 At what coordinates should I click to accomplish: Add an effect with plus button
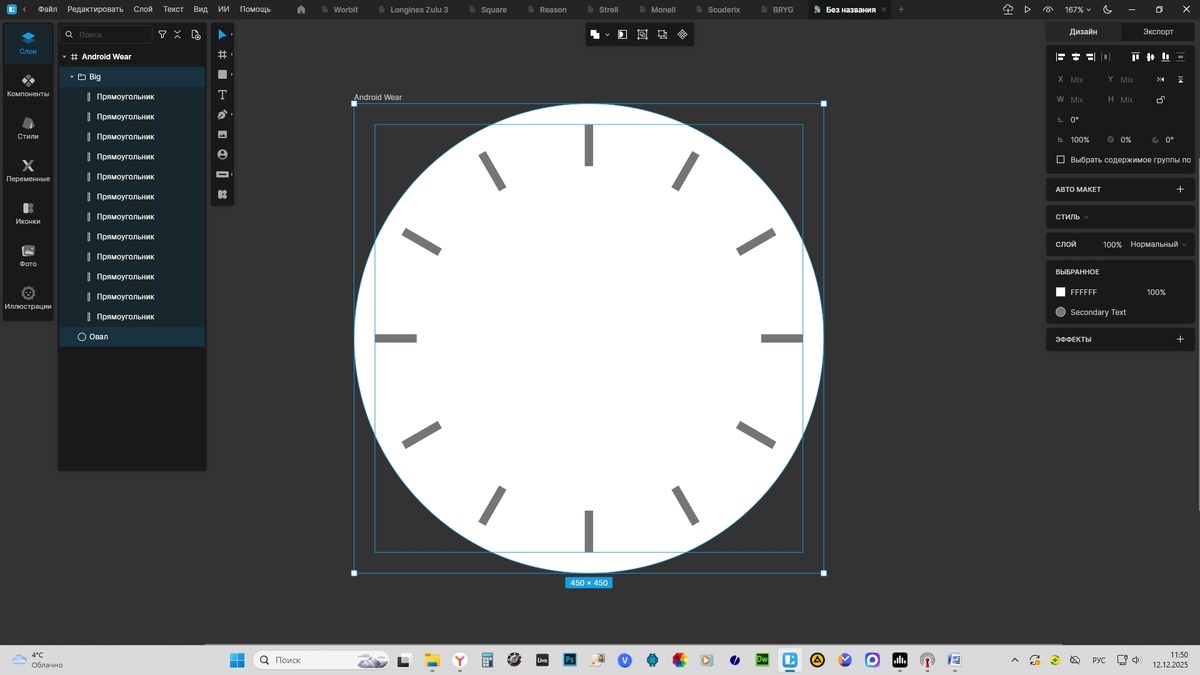pyautogui.click(x=1180, y=339)
